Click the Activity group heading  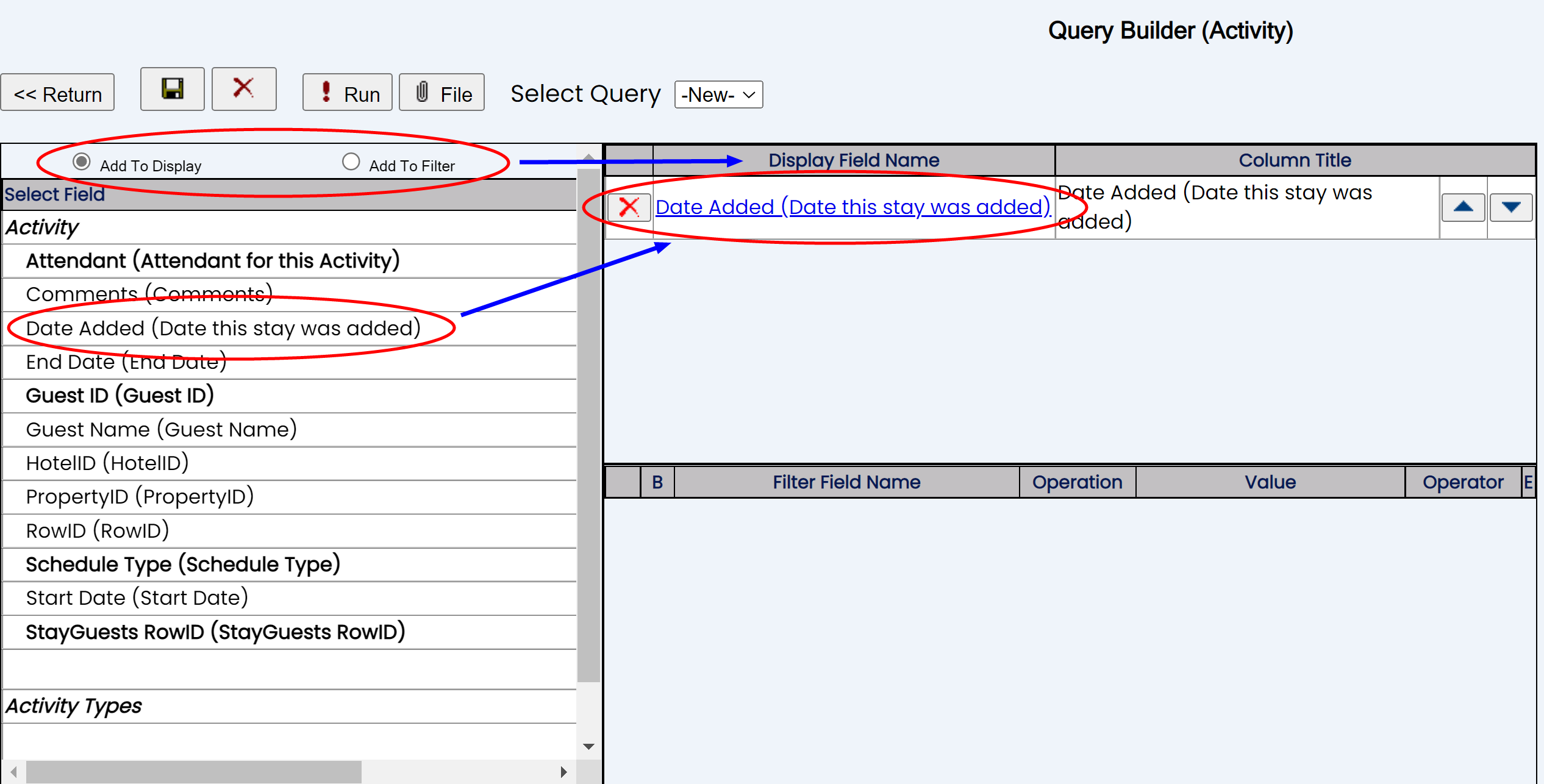(290, 227)
